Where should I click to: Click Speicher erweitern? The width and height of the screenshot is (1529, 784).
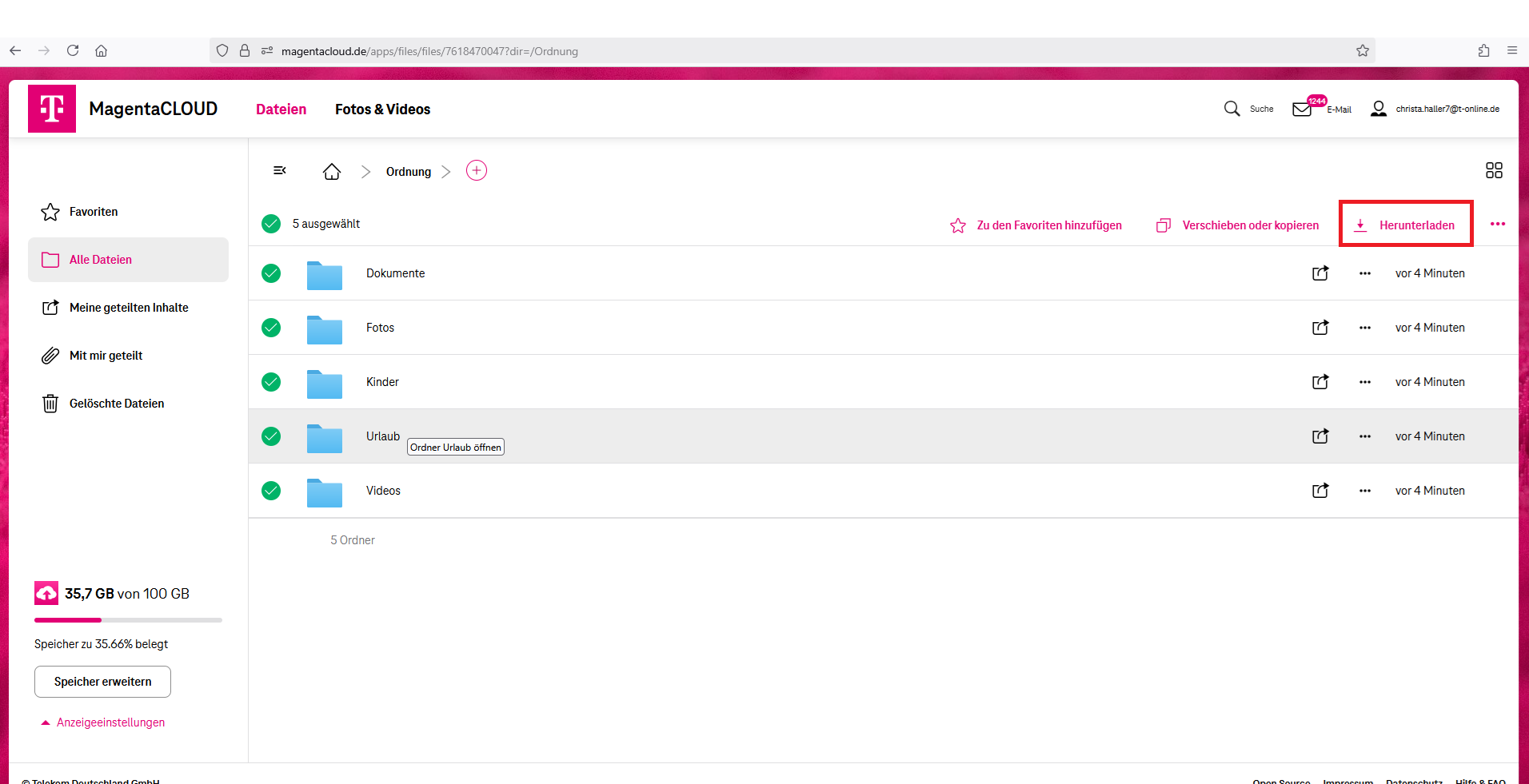click(x=102, y=682)
